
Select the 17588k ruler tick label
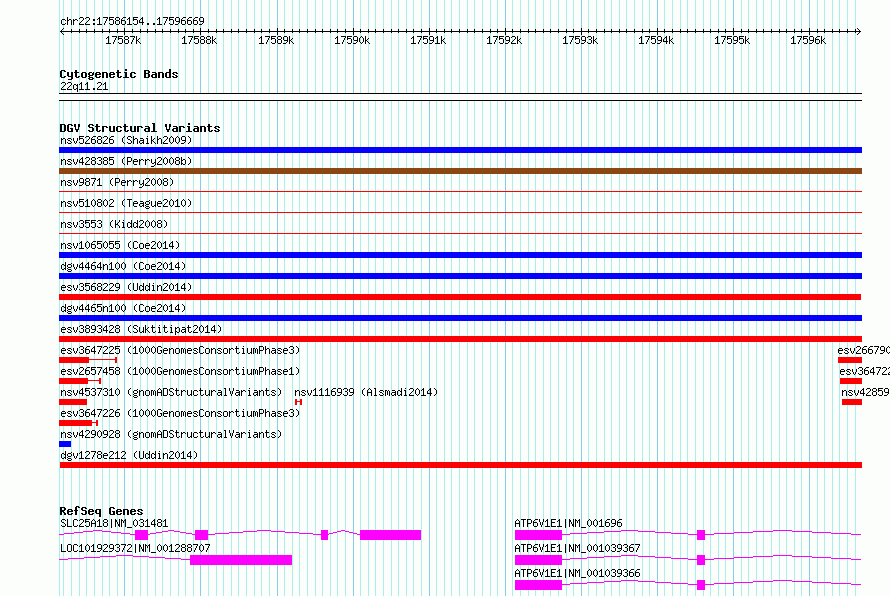[x=199, y=40]
